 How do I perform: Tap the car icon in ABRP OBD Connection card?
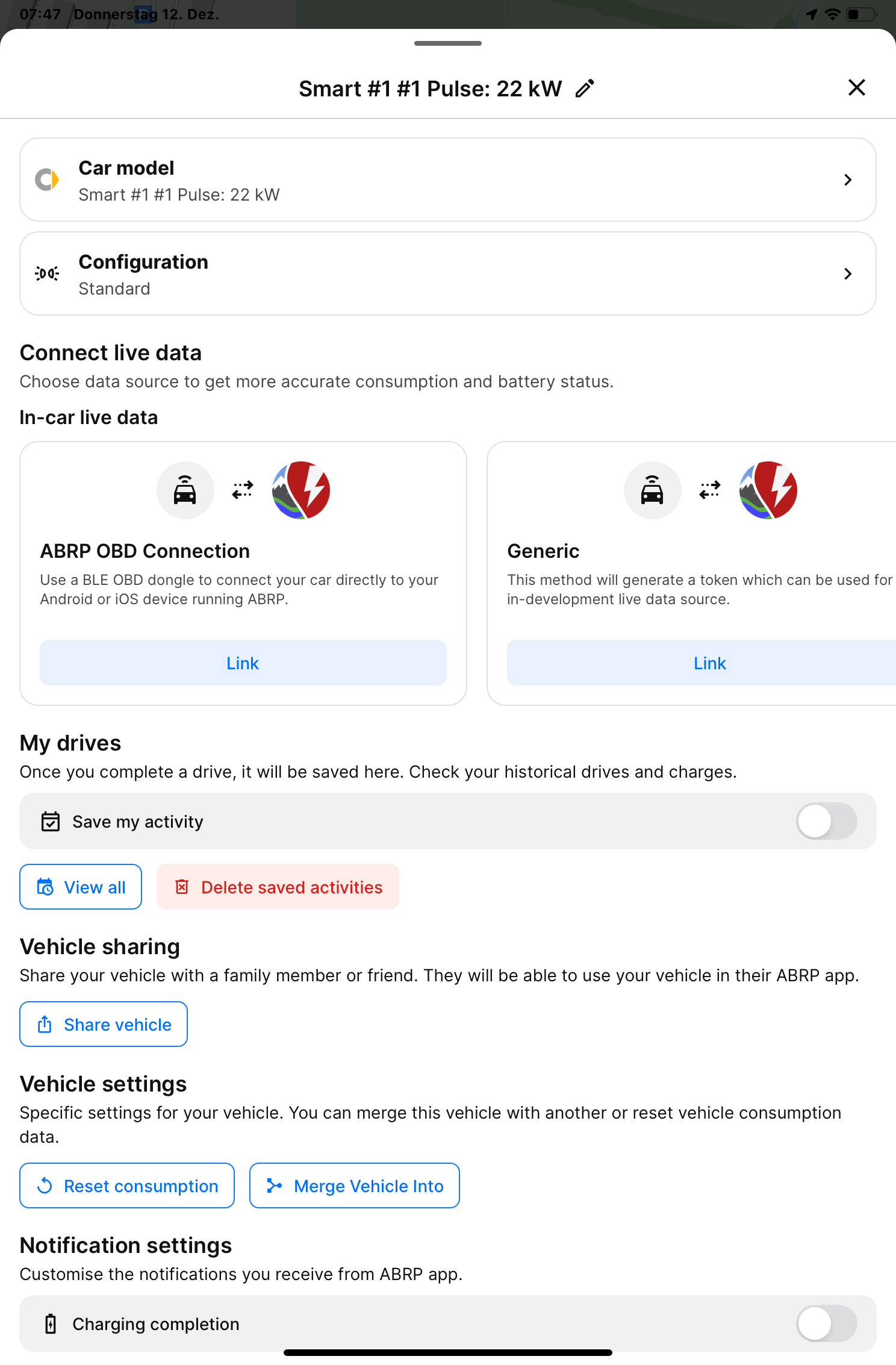pos(185,490)
